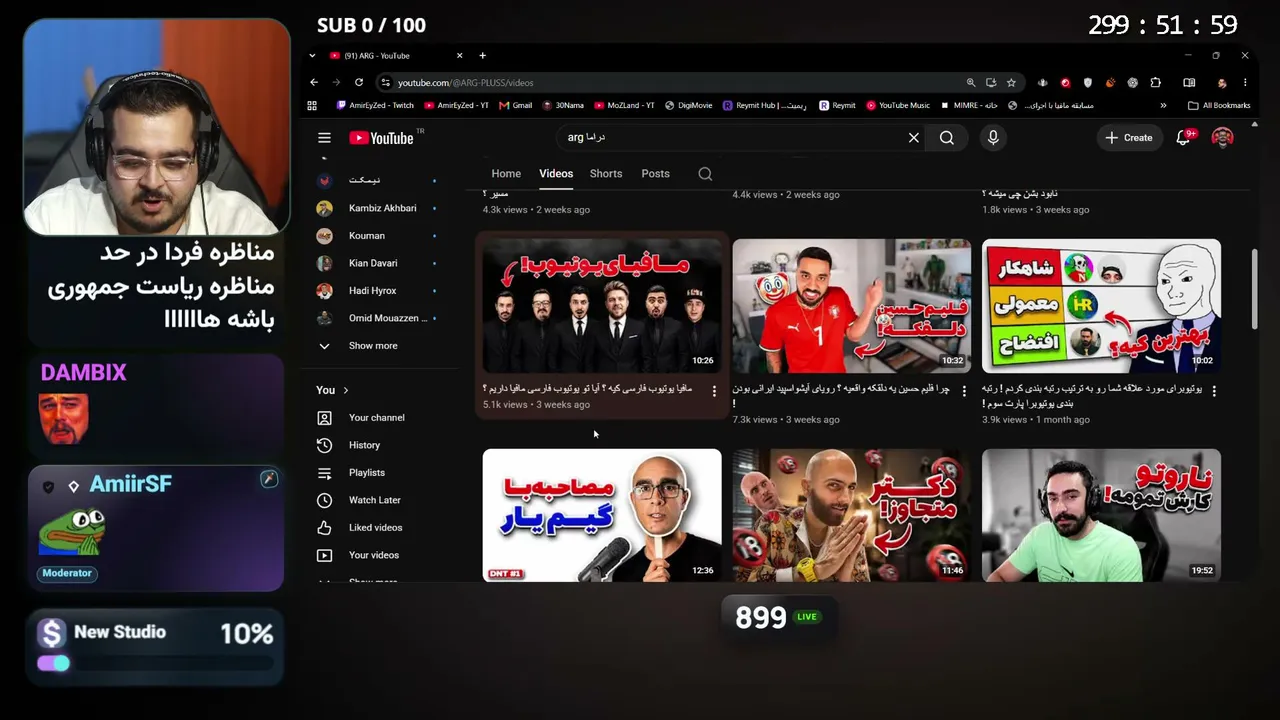Screen dimensions: 1280x720
Task: Open the All Bookmarks folder
Action: [x=1219, y=105]
